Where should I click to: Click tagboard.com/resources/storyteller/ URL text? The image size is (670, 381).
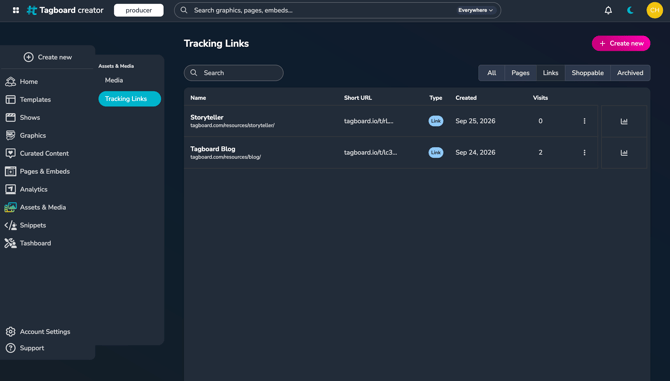tap(232, 126)
